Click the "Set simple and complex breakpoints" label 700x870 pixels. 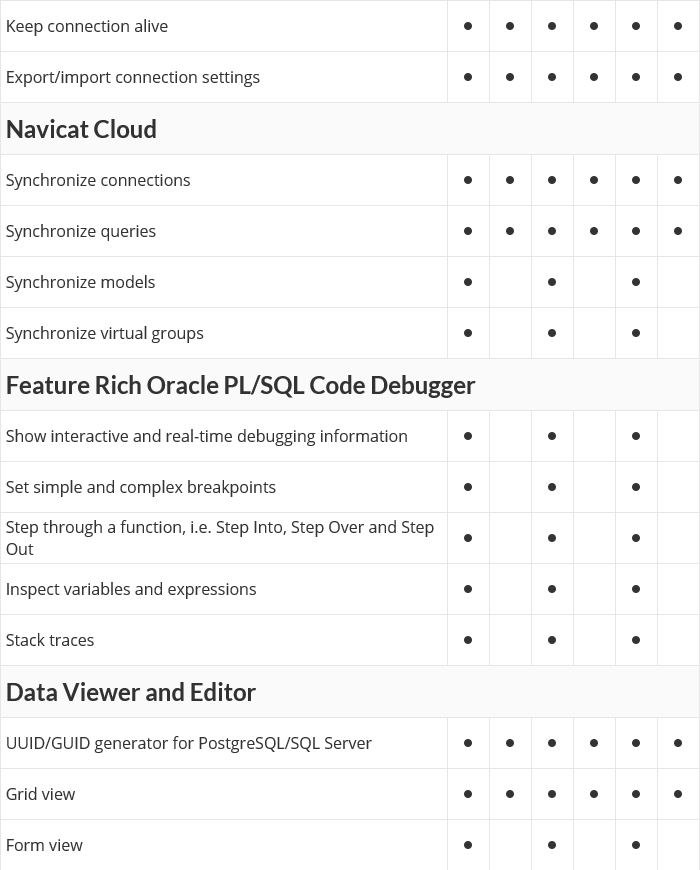point(141,487)
